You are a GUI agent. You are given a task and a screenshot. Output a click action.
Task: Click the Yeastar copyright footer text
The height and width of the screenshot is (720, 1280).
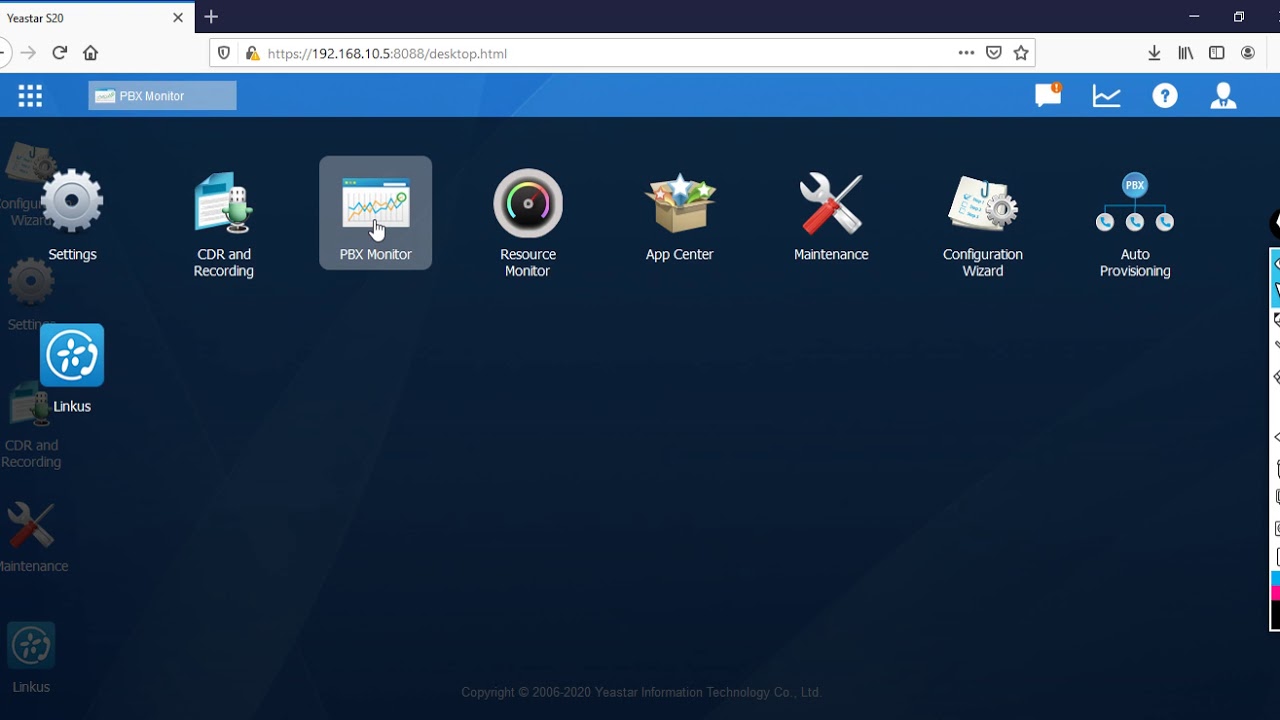(641, 692)
